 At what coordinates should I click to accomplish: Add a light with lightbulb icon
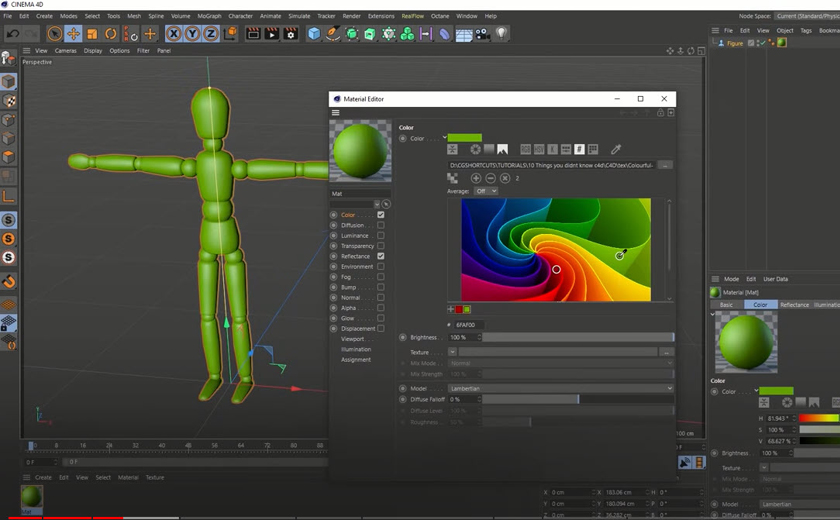pos(501,34)
